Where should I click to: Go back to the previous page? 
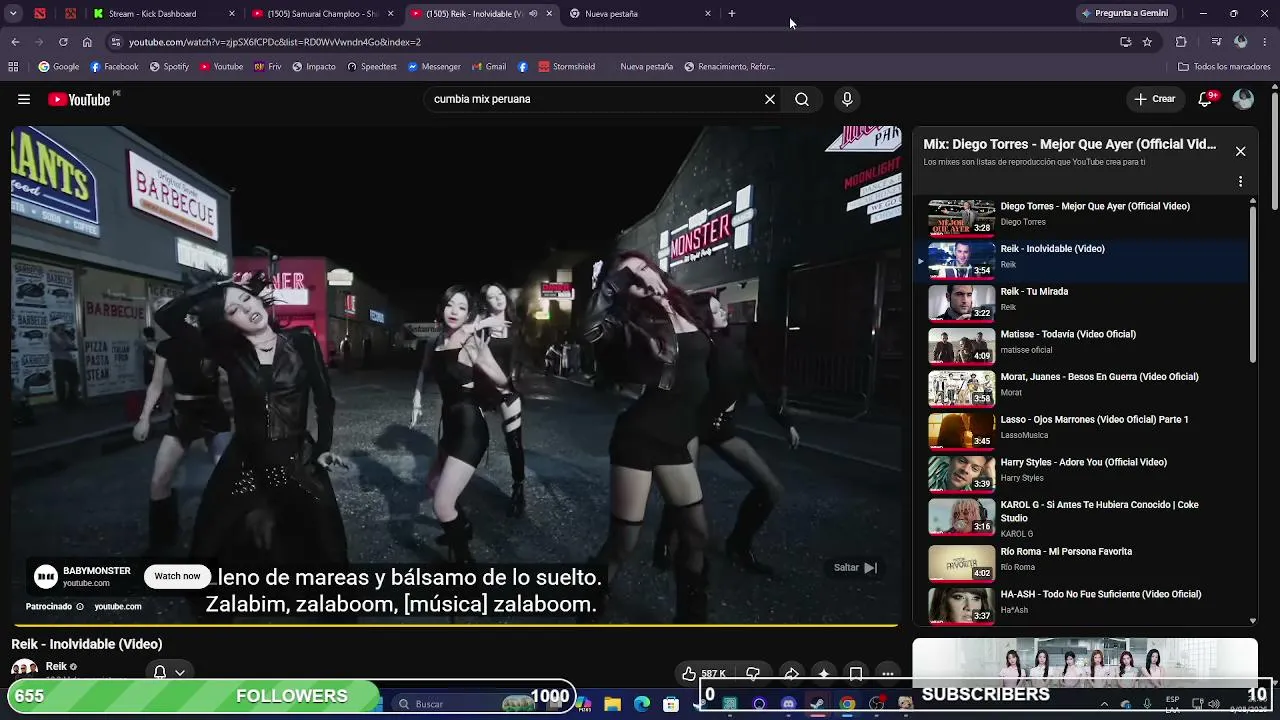click(15, 42)
